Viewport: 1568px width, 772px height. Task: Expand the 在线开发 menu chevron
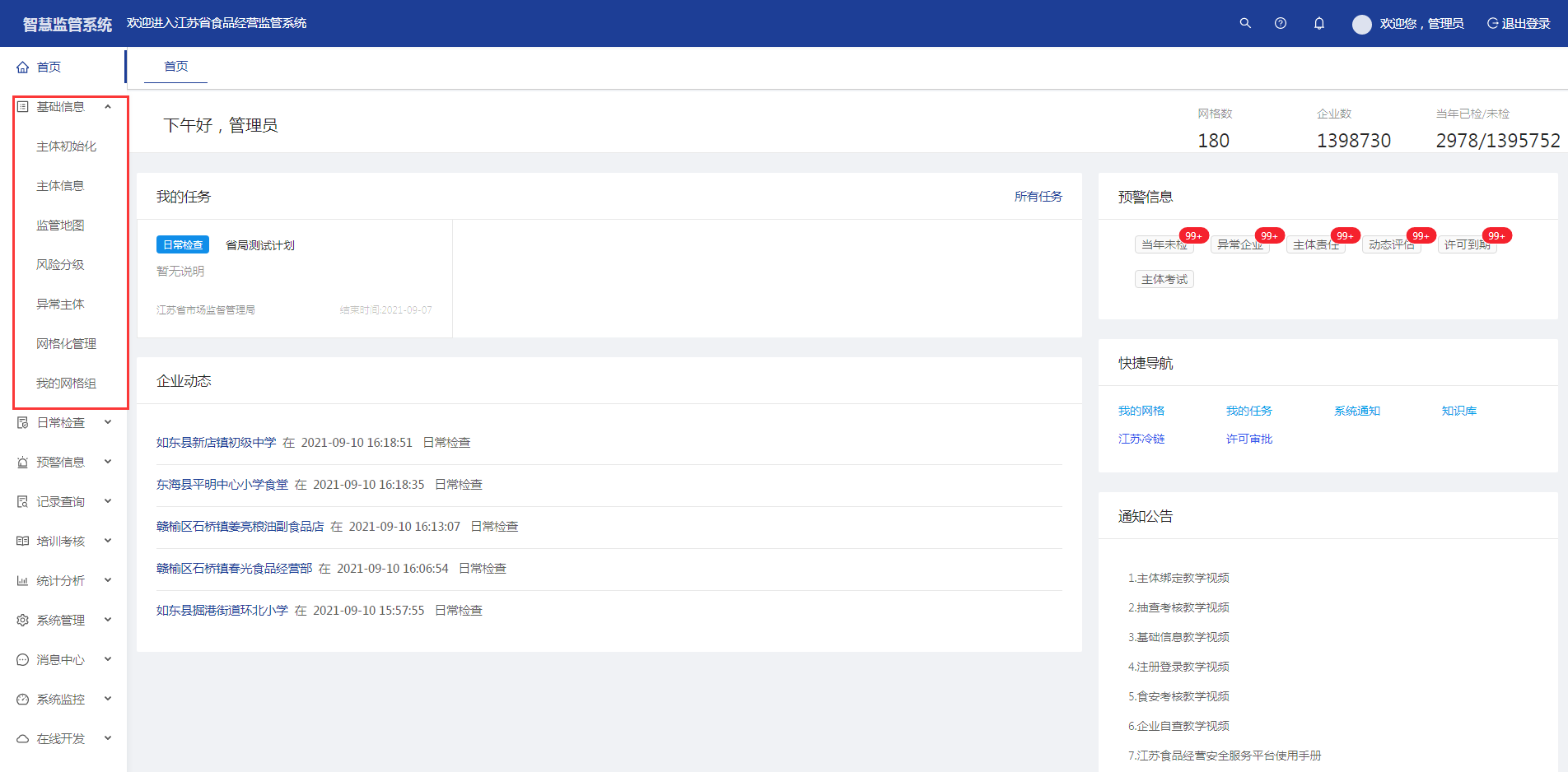click(108, 738)
